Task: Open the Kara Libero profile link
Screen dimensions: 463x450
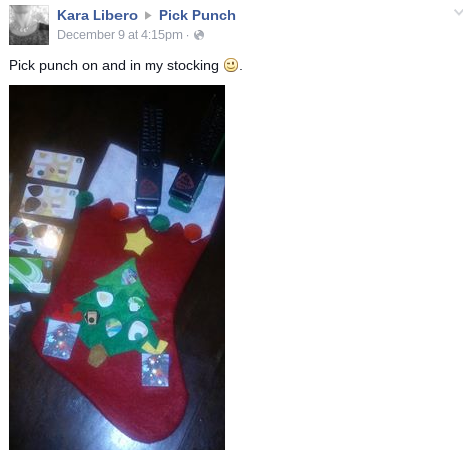Action: click(x=97, y=15)
